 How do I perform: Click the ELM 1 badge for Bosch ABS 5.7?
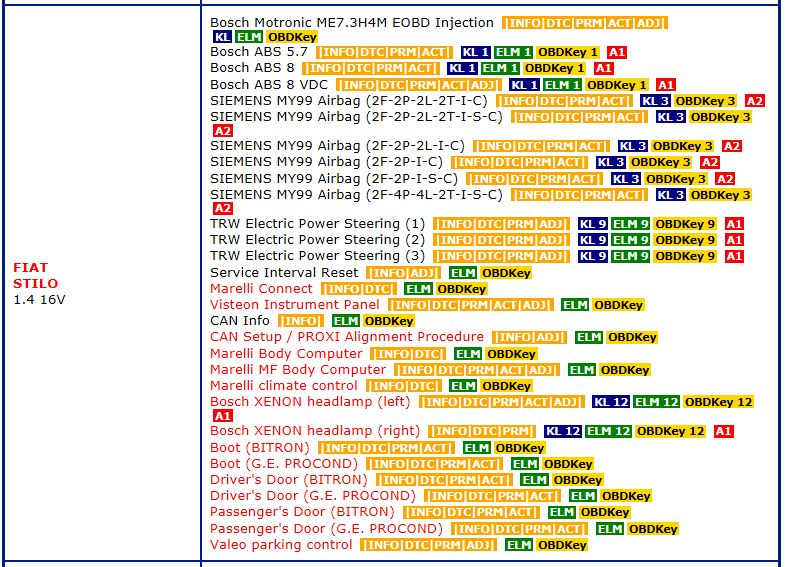click(x=513, y=52)
